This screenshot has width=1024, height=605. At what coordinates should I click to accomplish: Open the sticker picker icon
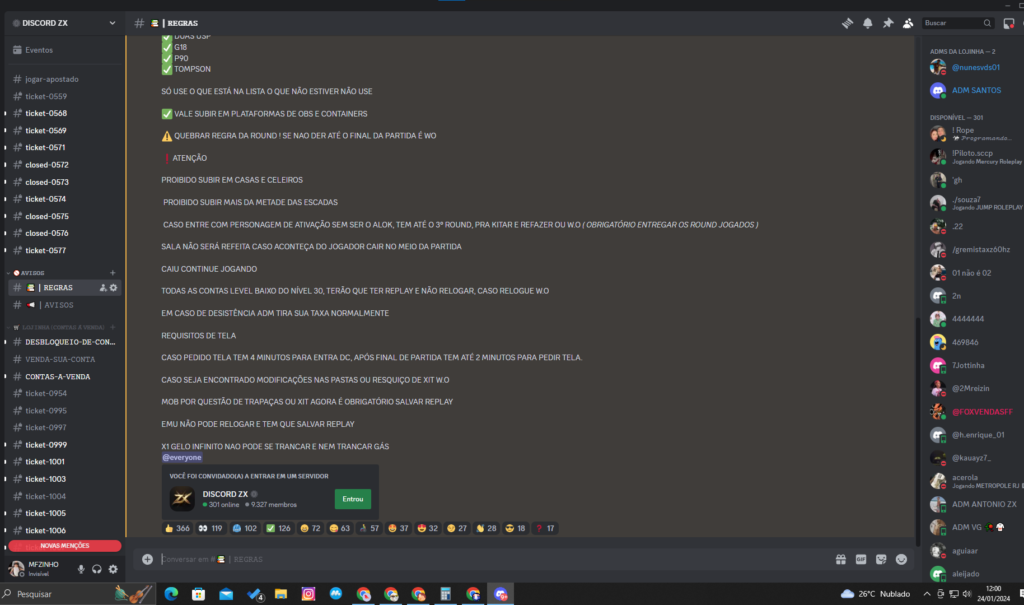(881, 559)
